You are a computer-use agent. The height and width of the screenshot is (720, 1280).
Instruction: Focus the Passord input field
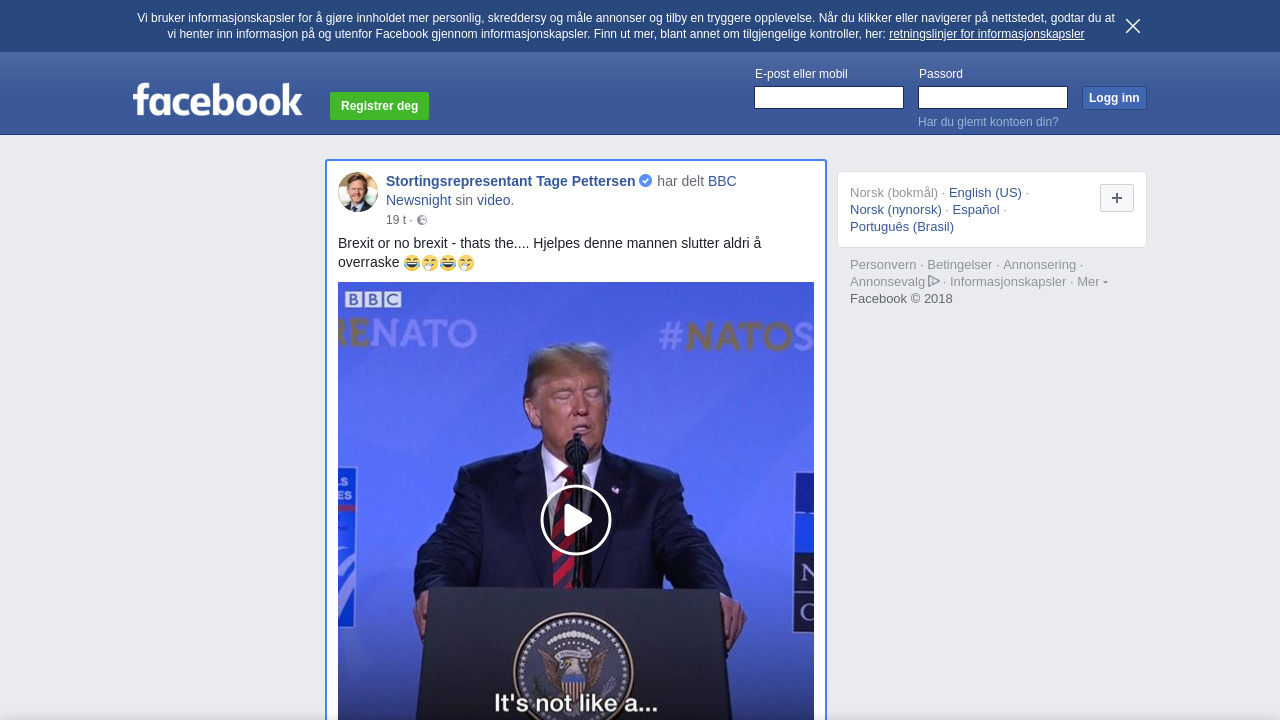[x=993, y=97]
